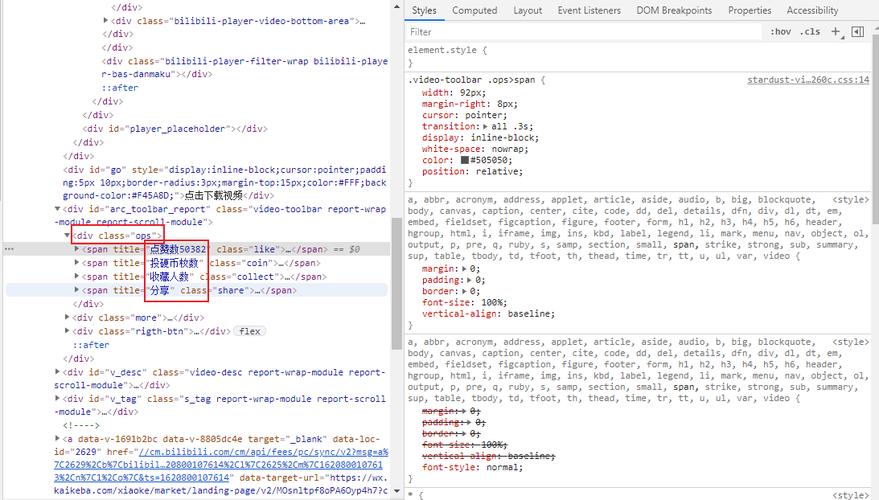Expand the transition property arrow
The image size is (879, 500).
click(485, 127)
